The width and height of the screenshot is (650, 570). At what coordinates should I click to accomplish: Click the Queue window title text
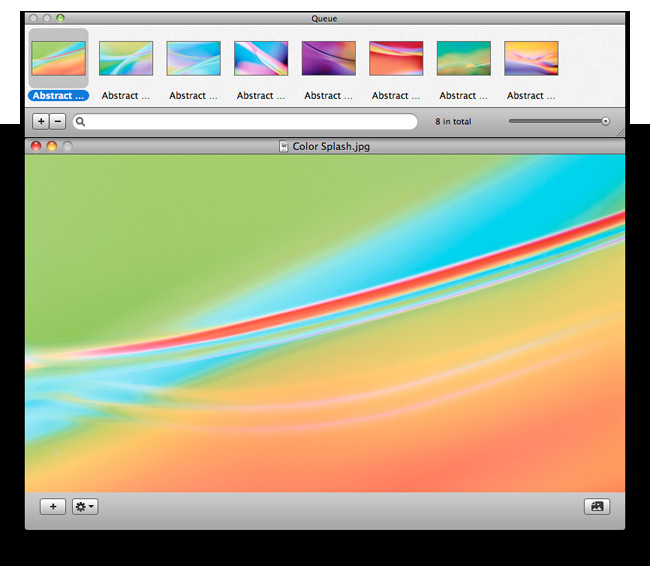pyautogui.click(x=324, y=19)
